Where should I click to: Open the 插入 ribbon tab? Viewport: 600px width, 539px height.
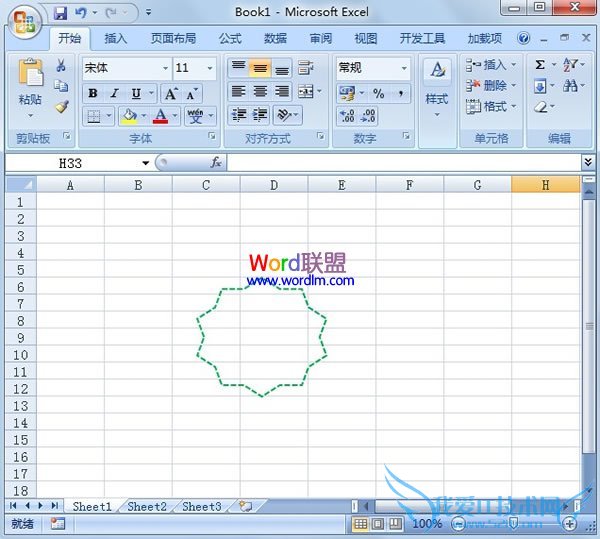point(116,38)
